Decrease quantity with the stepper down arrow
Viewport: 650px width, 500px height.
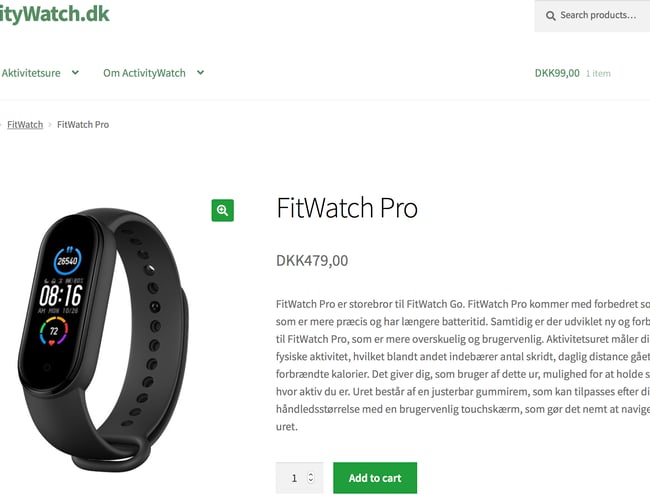coord(310,481)
